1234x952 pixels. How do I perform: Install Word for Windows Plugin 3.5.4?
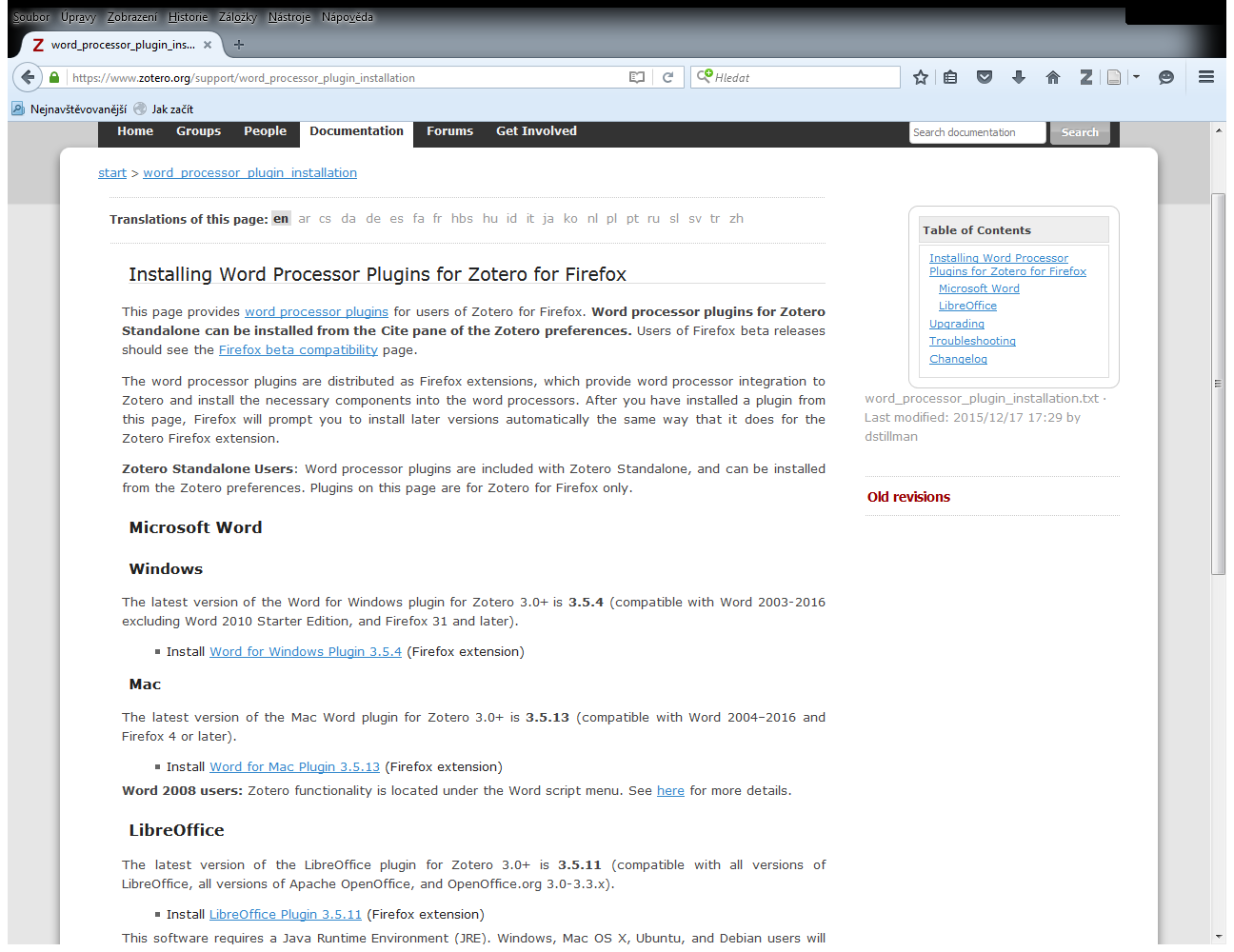(306, 651)
